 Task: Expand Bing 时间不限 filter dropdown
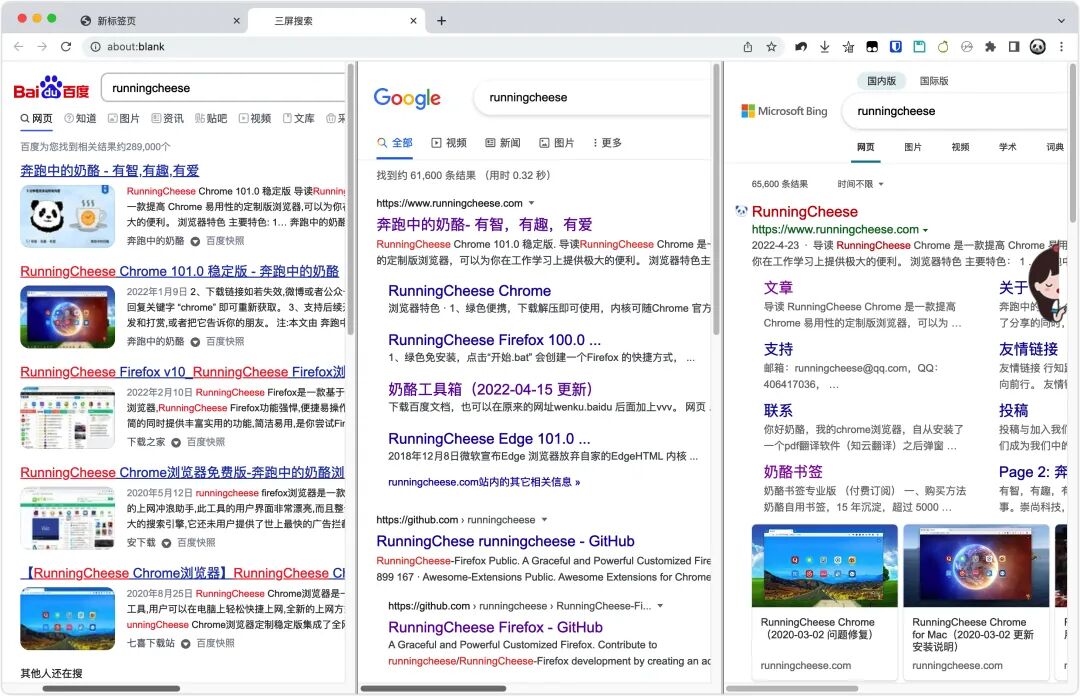tap(860, 184)
